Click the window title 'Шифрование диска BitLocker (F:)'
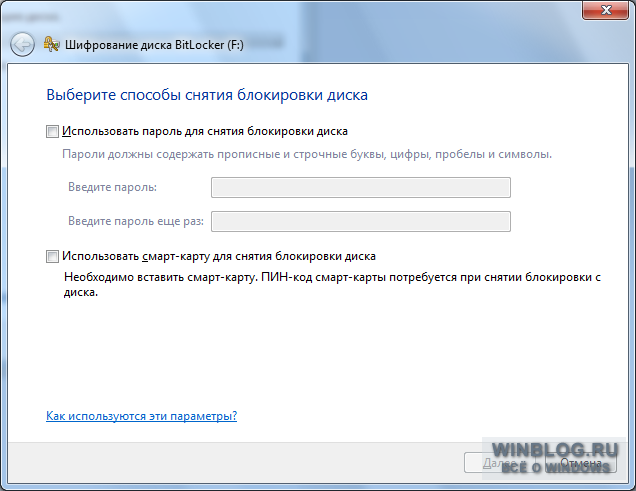The width and height of the screenshot is (636, 491). [154, 45]
